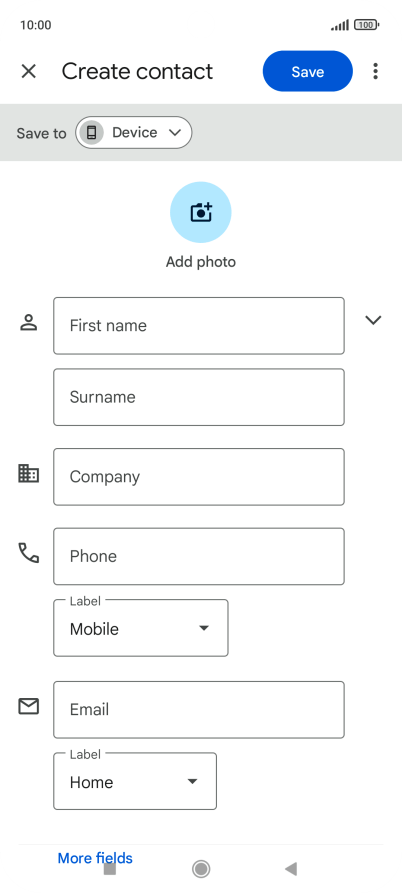Screen dimensions: 402x893
Task: Save the new contact
Action: [x=307, y=71]
